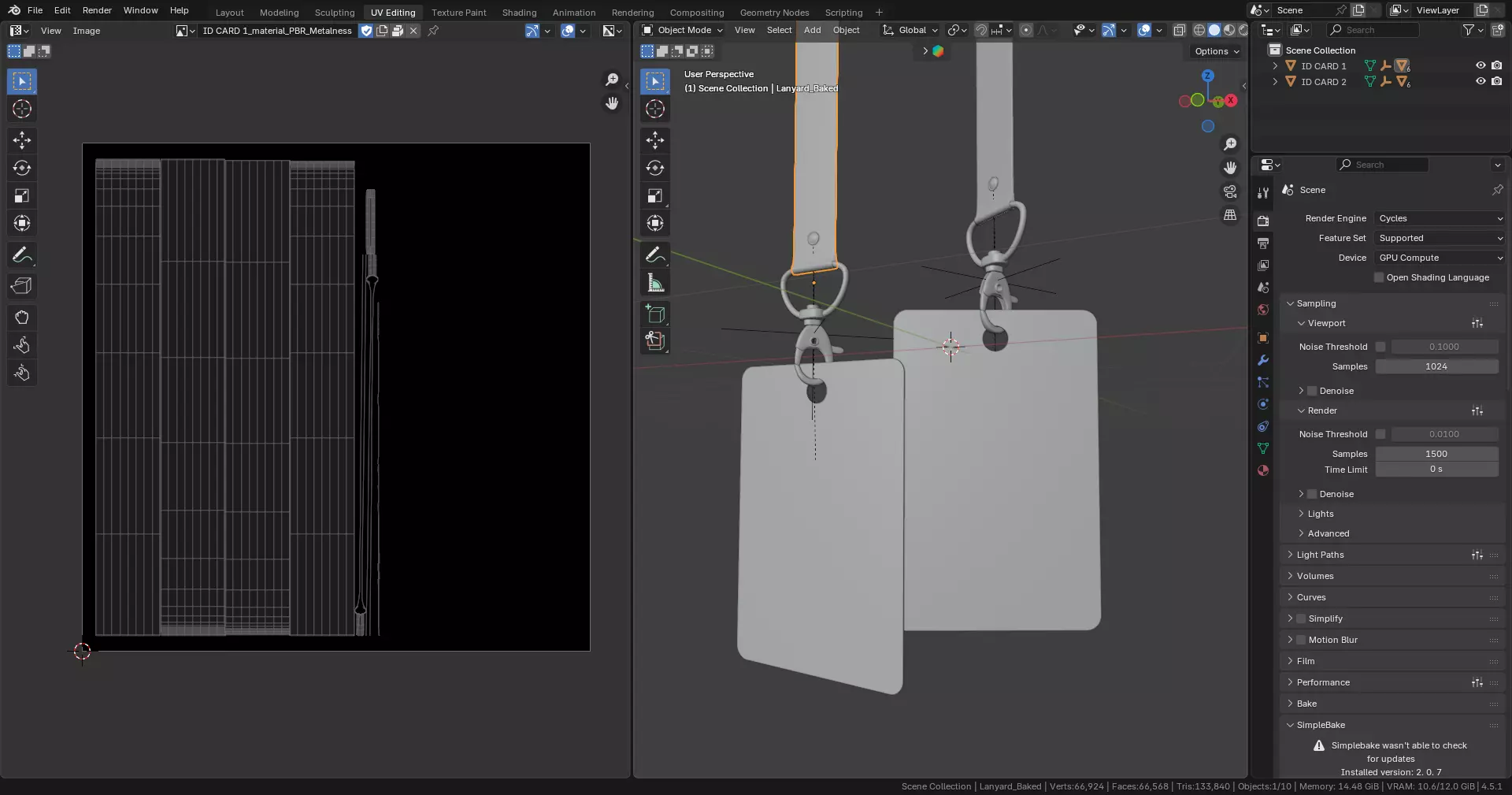Select the Move tool in the UV editor
This screenshot has width=1512, height=795.
22,140
